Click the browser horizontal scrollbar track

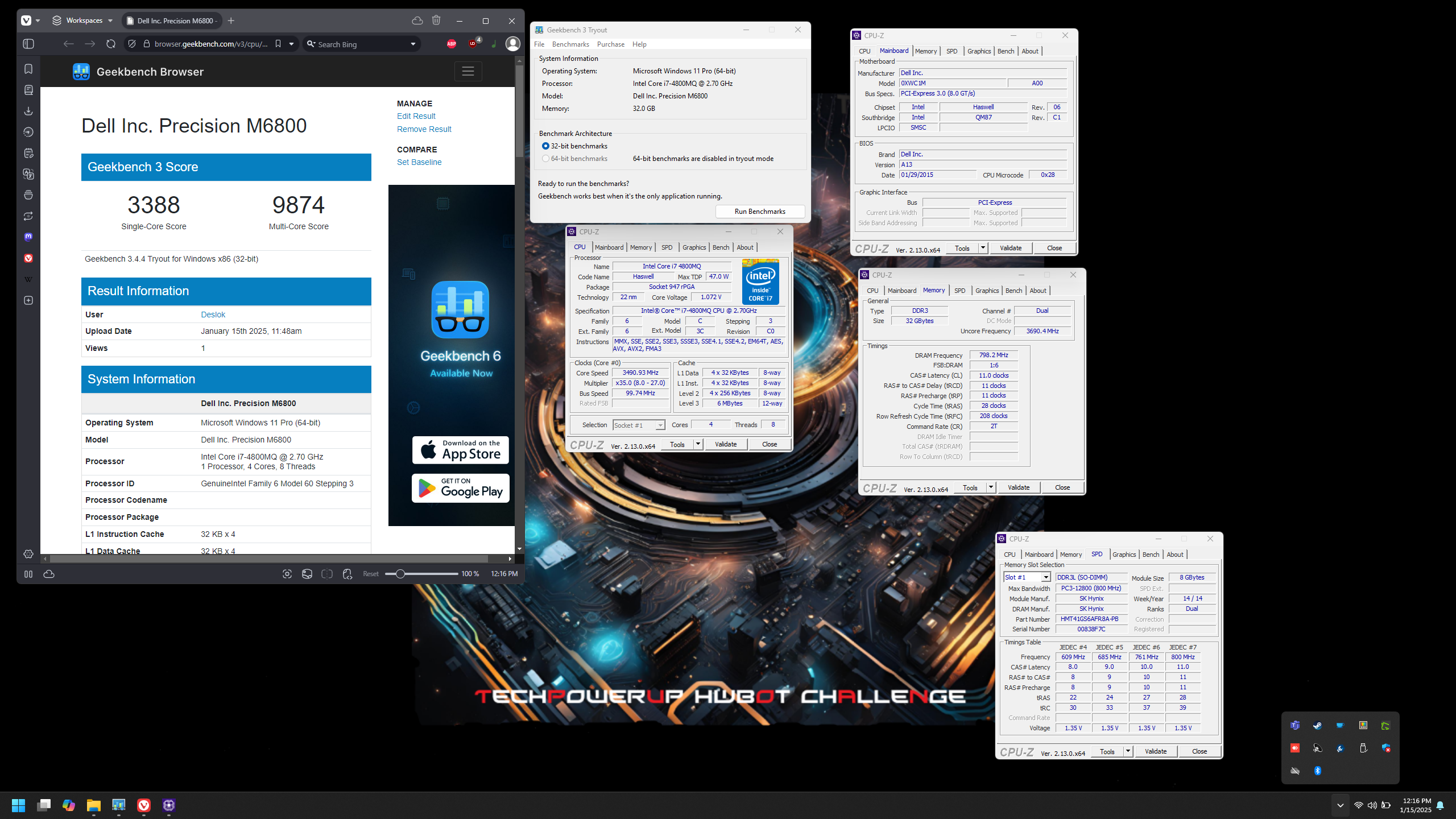pyautogui.click(x=277, y=559)
